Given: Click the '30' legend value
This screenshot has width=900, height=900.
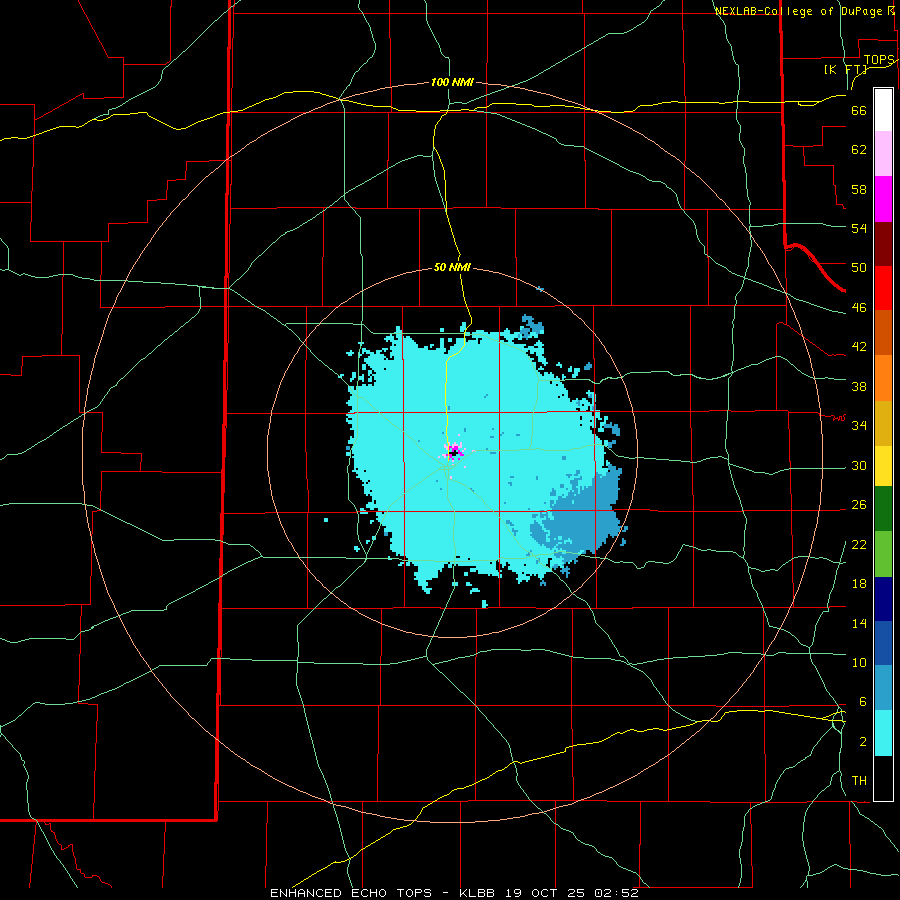Looking at the screenshot, I should tap(859, 465).
